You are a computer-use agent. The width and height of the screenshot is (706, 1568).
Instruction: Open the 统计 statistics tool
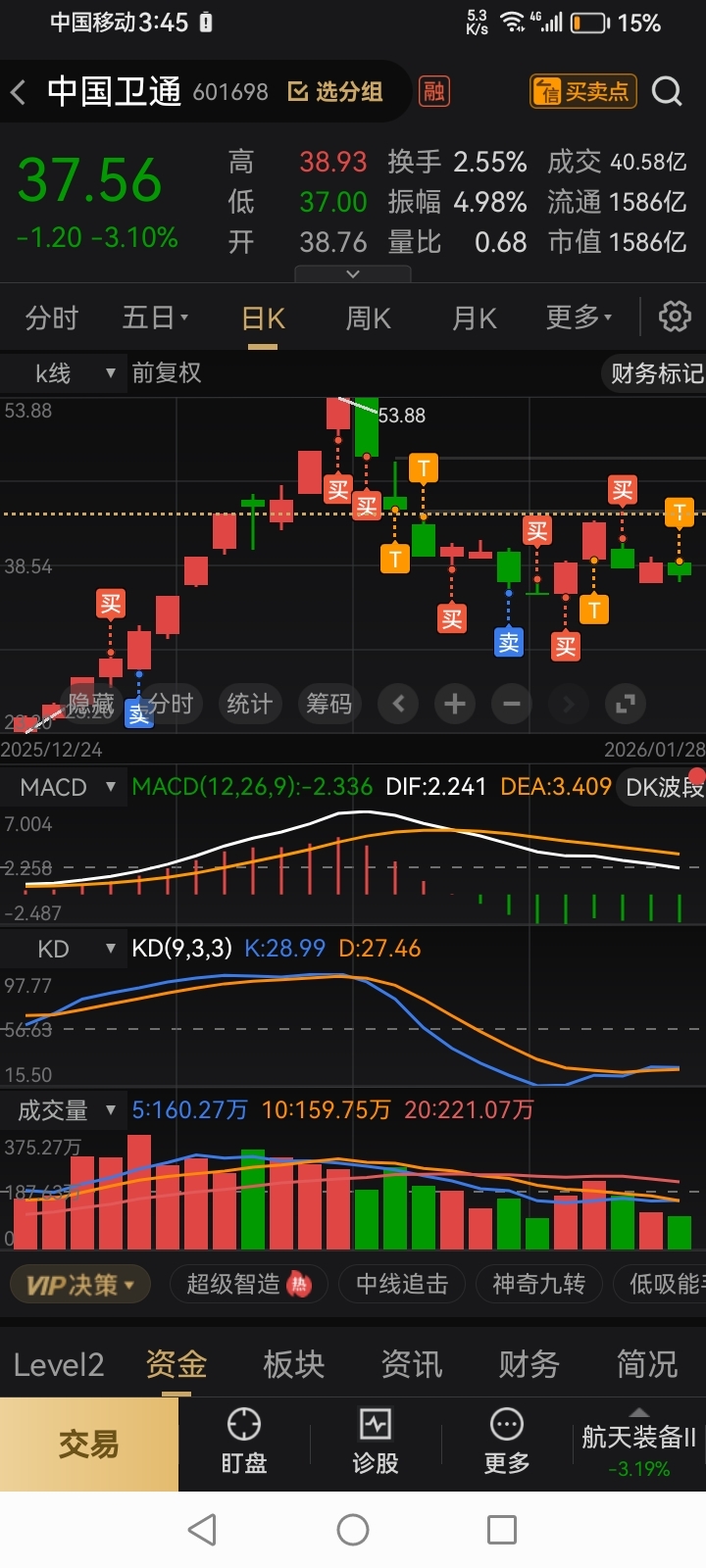click(249, 704)
